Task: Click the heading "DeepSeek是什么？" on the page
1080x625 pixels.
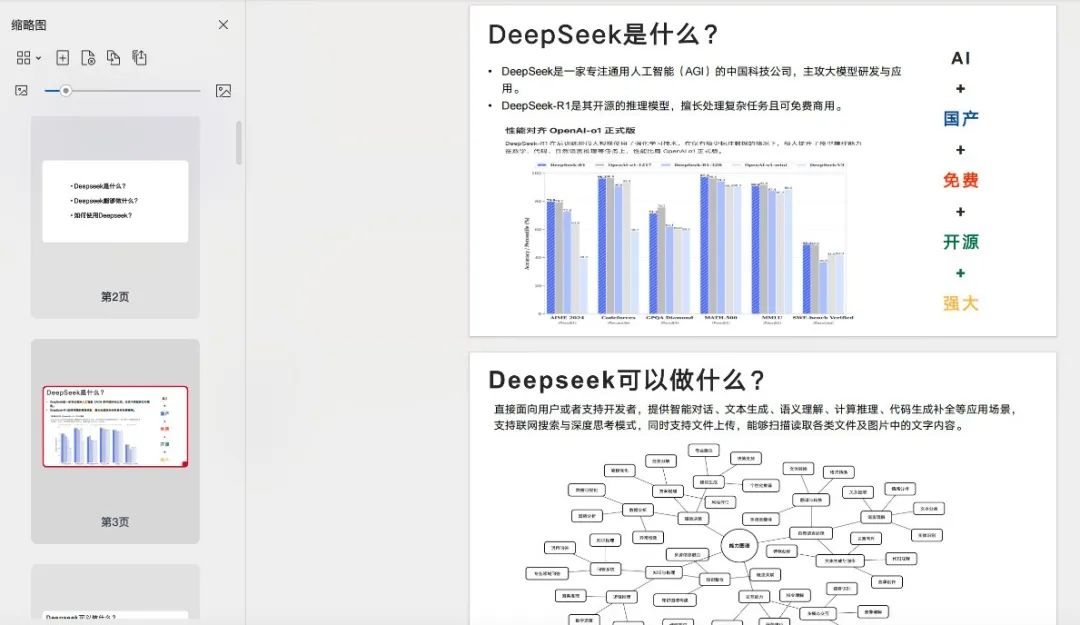Action: [603, 34]
